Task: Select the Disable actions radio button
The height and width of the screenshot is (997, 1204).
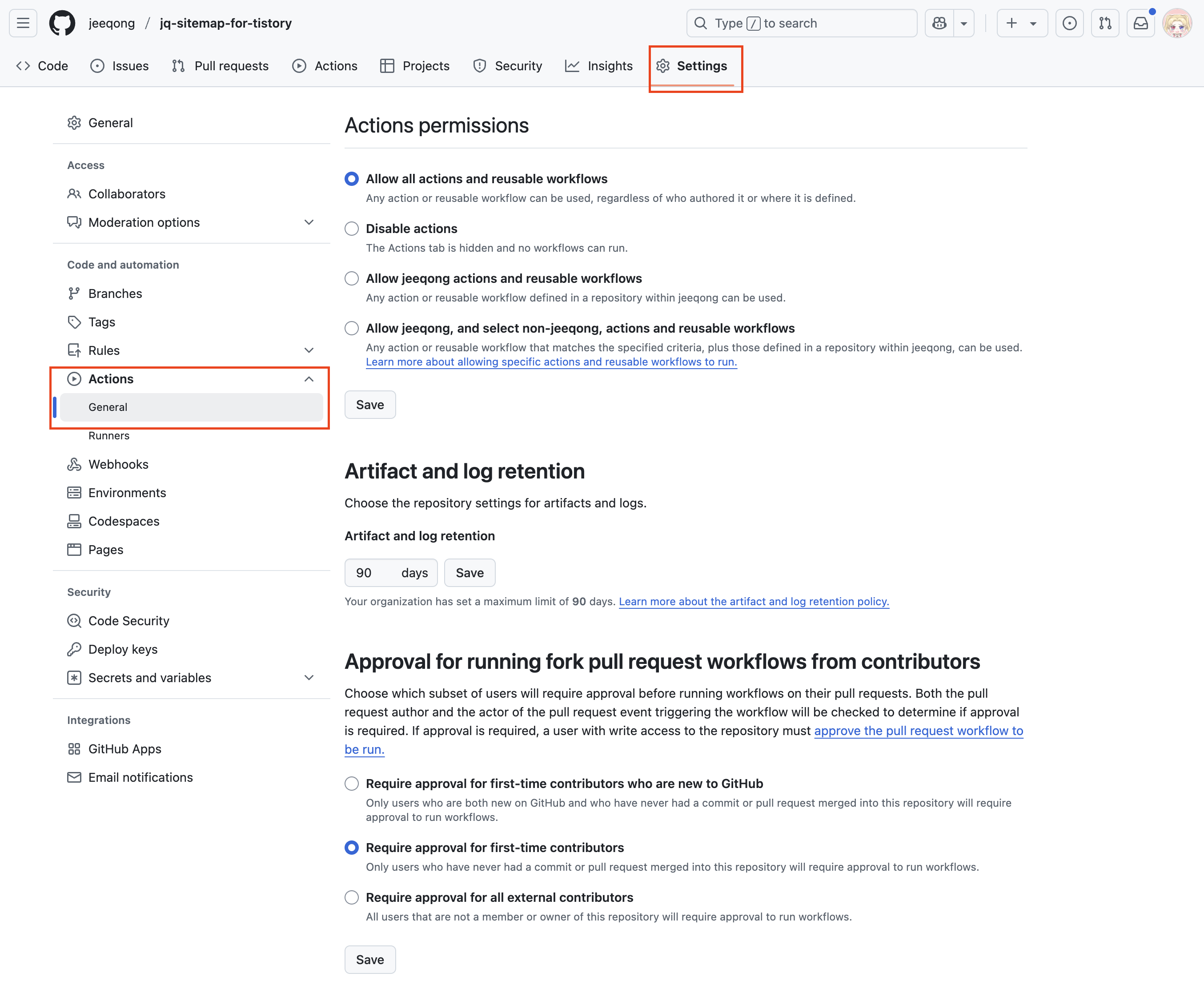Action: pyautogui.click(x=351, y=229)
